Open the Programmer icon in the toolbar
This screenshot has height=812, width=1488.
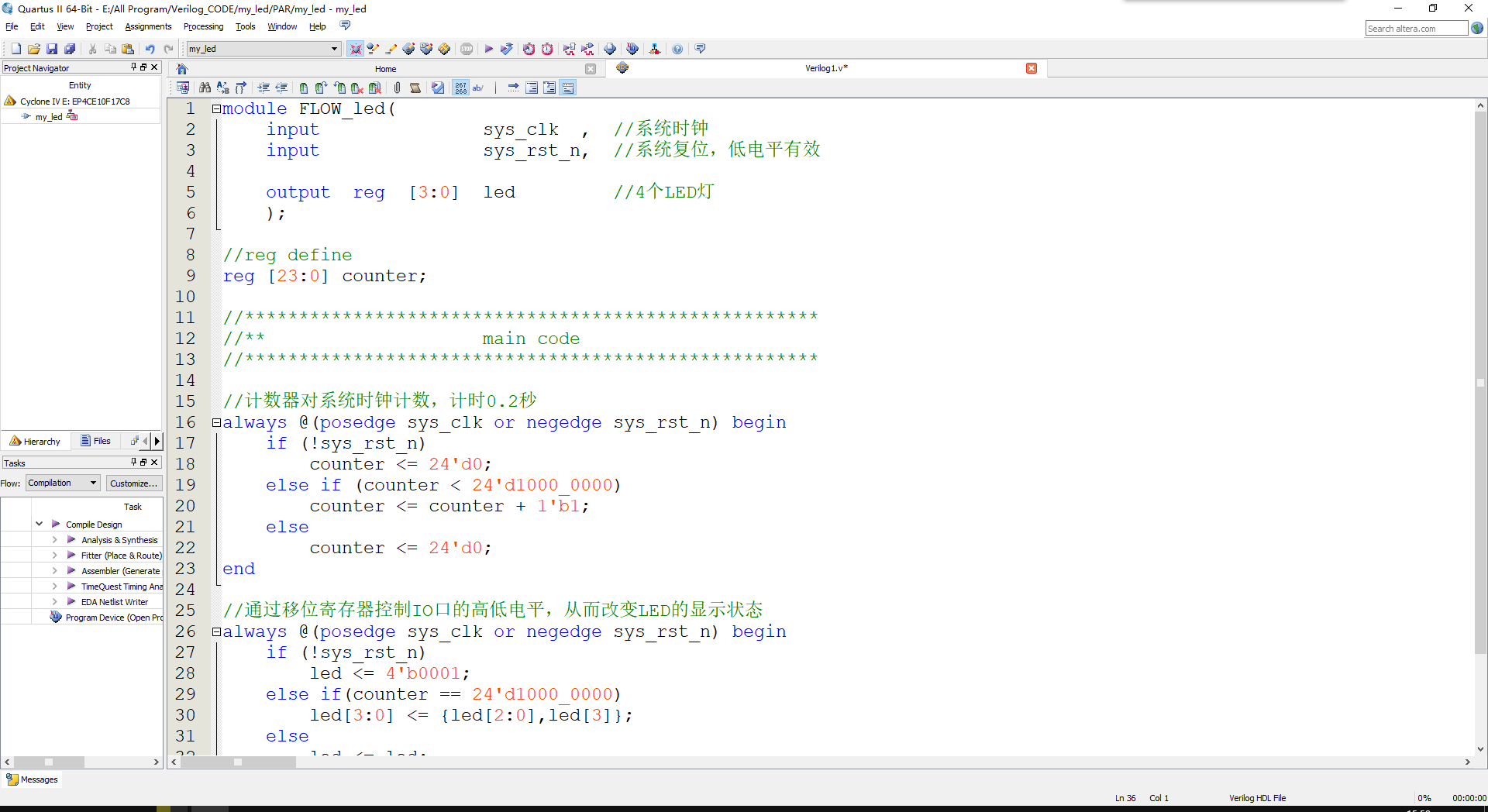tap(632, 49)
